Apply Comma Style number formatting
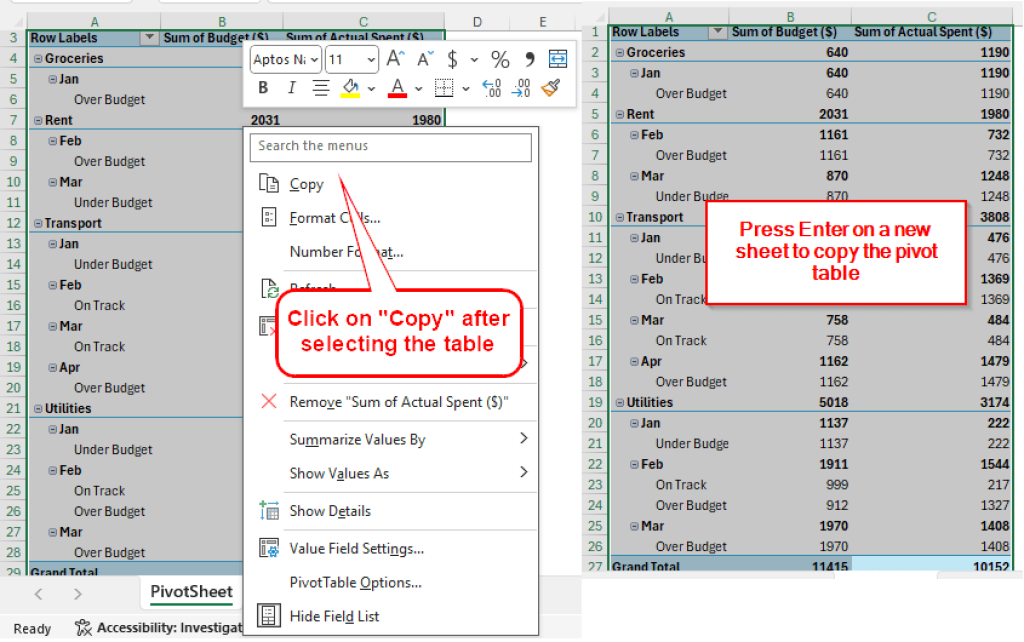Image resolution: width=1024 pixels, height=642 pixels. (530, 57)
